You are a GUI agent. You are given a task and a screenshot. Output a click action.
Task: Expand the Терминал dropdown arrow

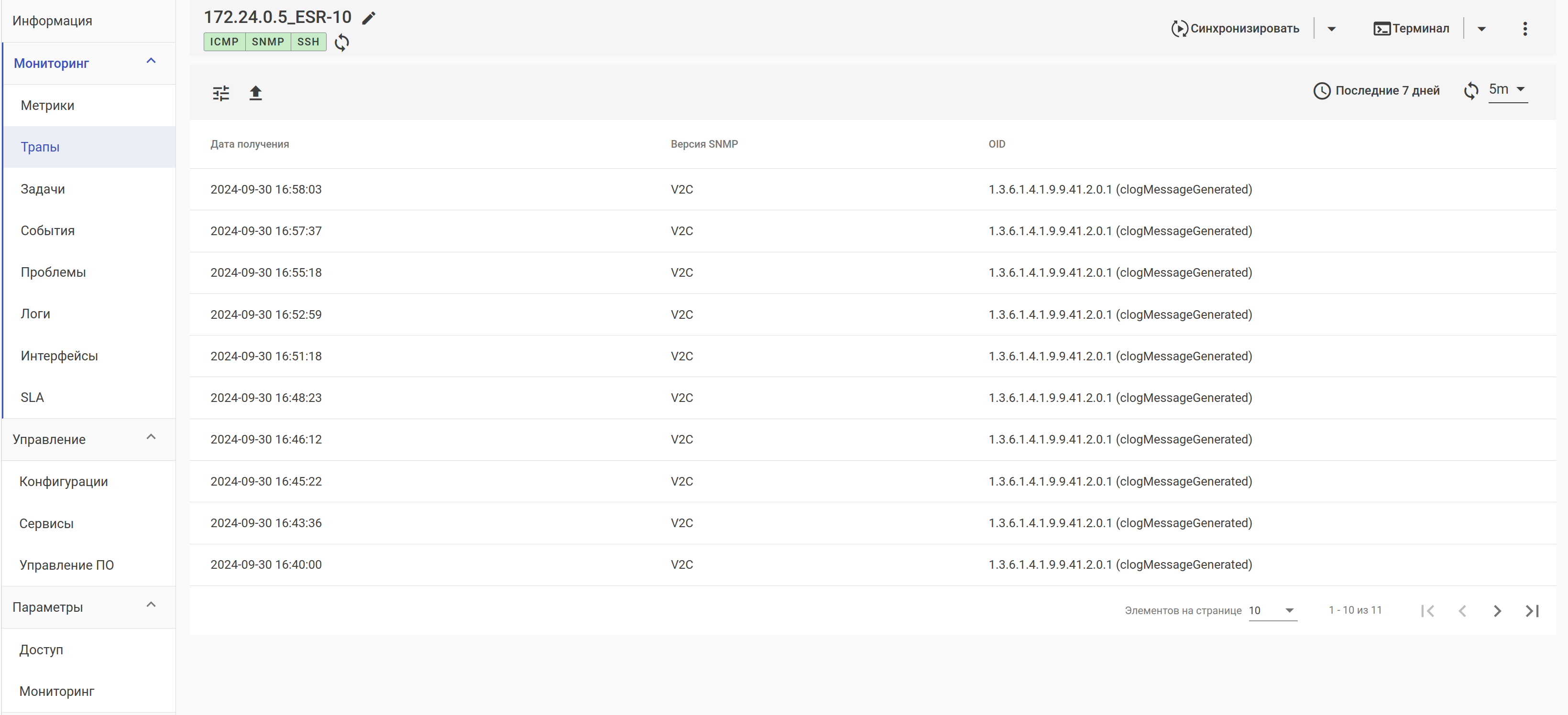(x=1481, y=29)
